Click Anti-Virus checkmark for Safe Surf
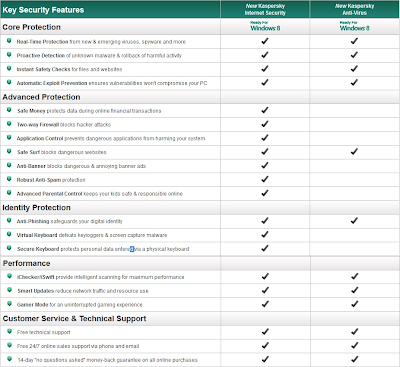Viewport: 400px width, 367px height. (354, 152)
